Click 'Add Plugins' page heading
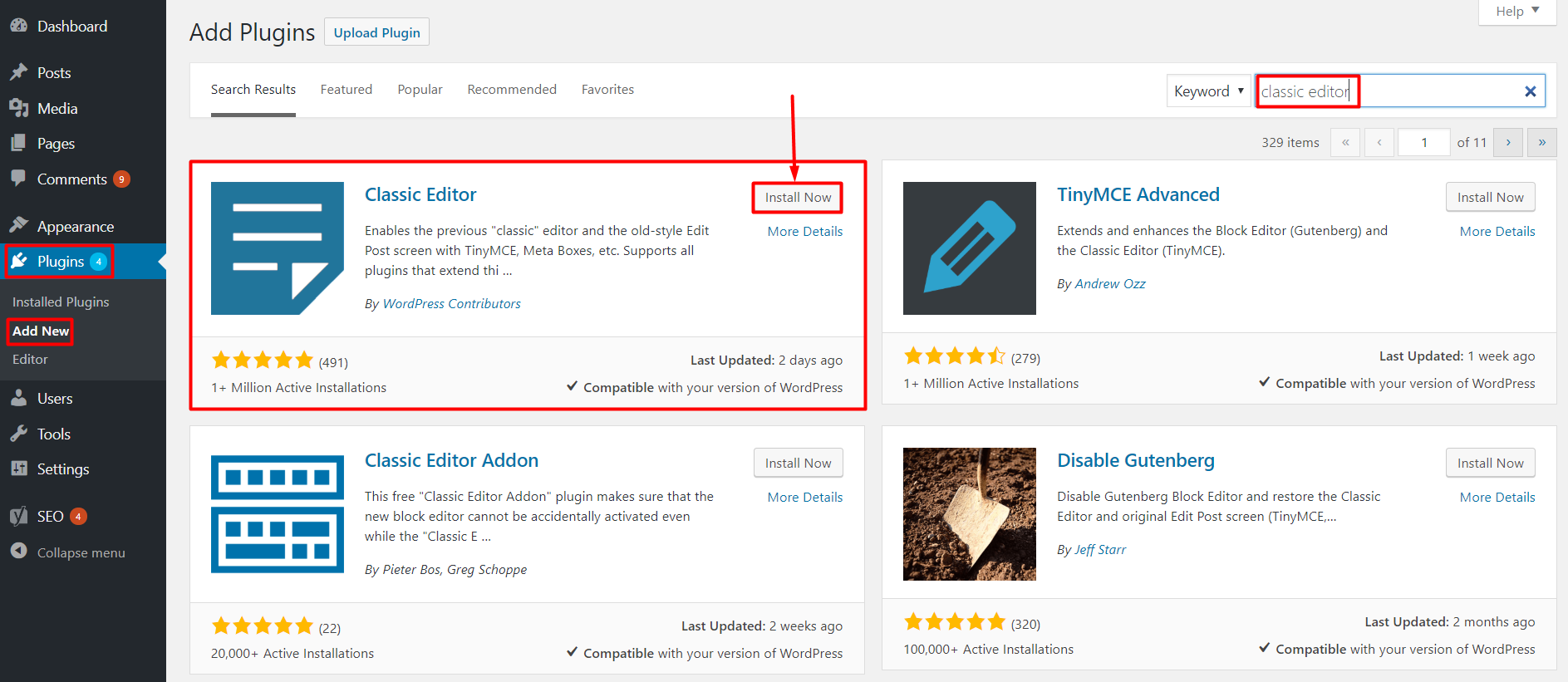This screenshot has height=682, width=1568. point(252,32)
